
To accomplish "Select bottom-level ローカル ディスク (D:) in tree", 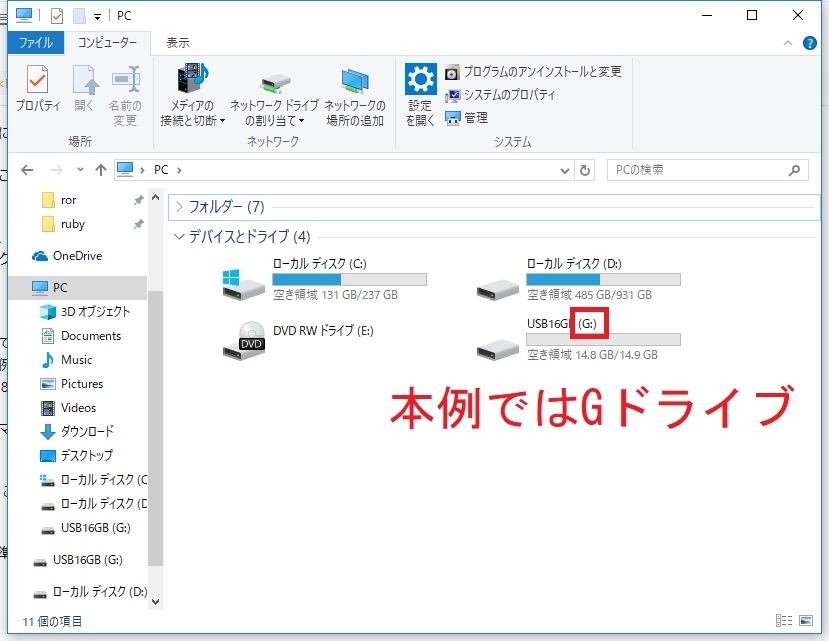I will (x=90, y=592).
